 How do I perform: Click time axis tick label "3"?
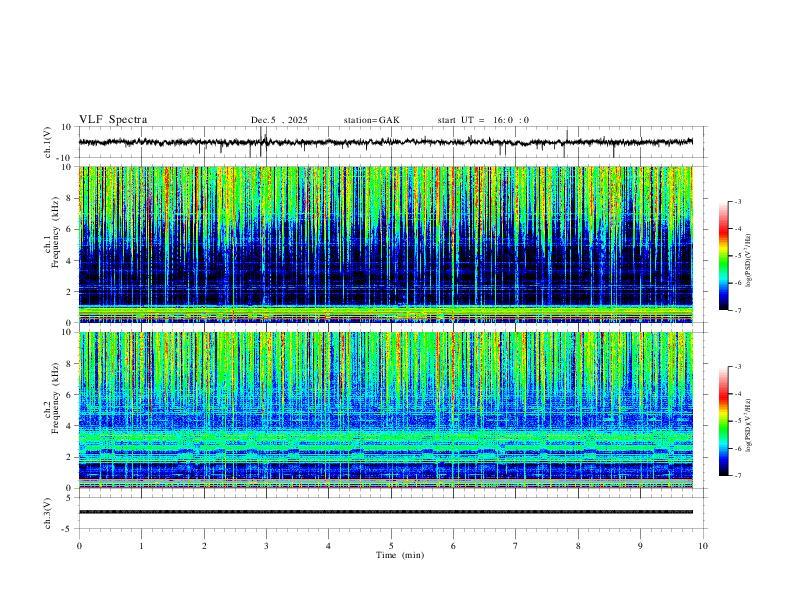point(266,546)
